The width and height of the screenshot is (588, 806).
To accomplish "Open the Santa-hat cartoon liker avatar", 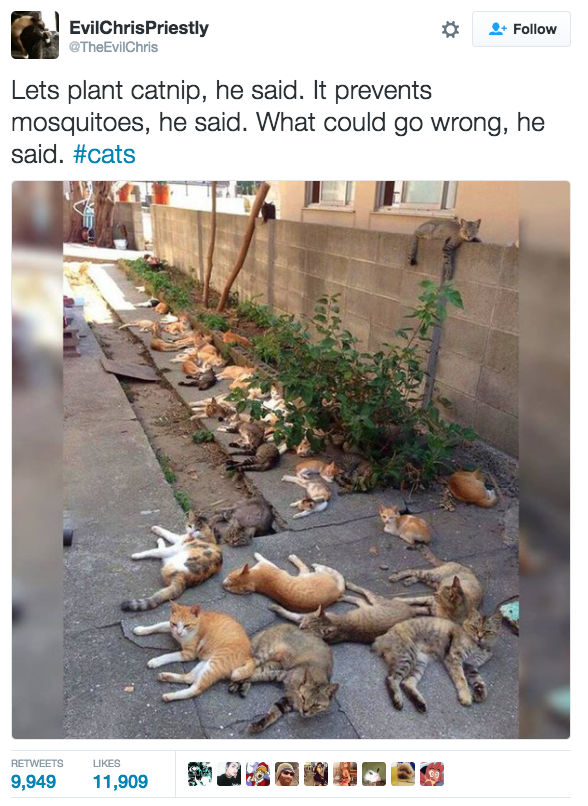I will click(258, 774).
